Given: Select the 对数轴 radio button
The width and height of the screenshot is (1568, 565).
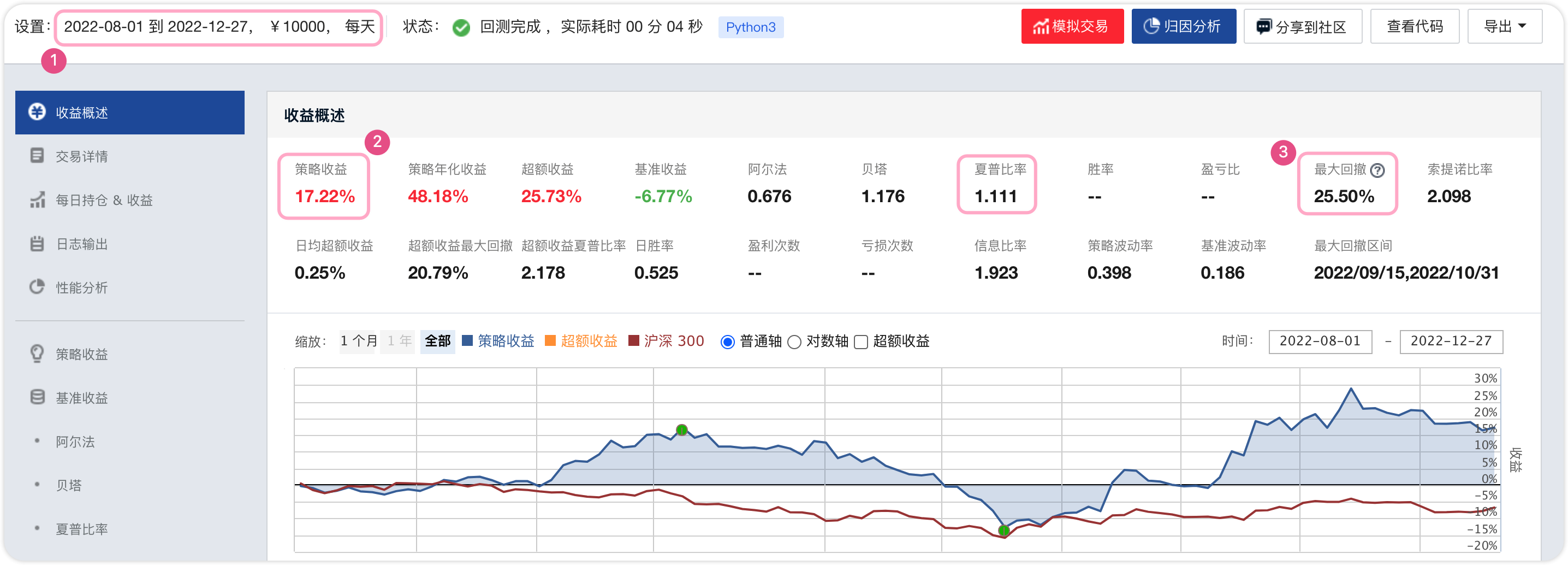Looking at the screenshot, I should [794, 342].
